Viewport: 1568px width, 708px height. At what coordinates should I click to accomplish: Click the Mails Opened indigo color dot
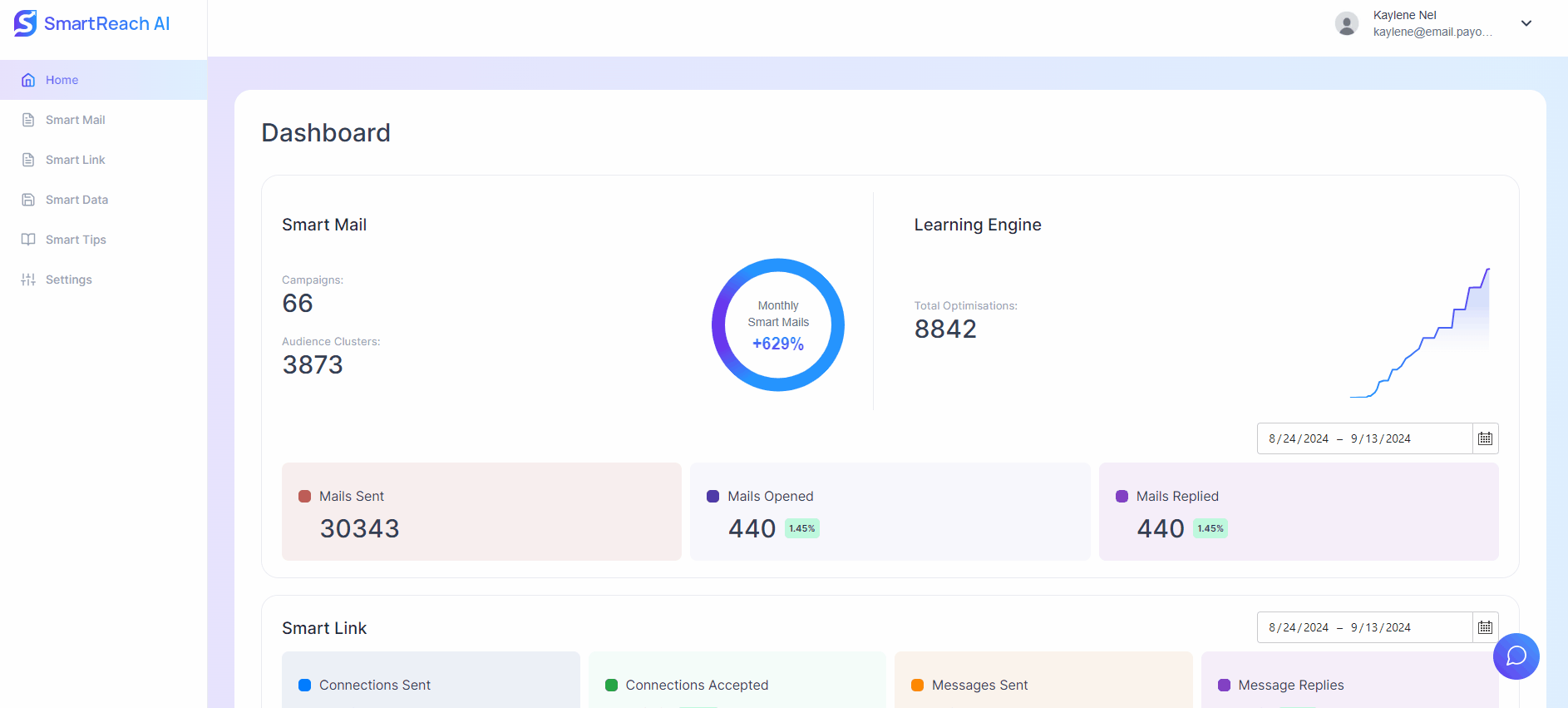pyautogui.click(x=713, y=496)
